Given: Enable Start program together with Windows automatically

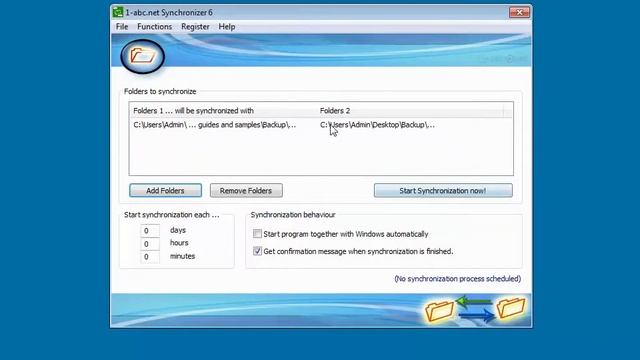Looking at the screenshot, I should [257, 234].
